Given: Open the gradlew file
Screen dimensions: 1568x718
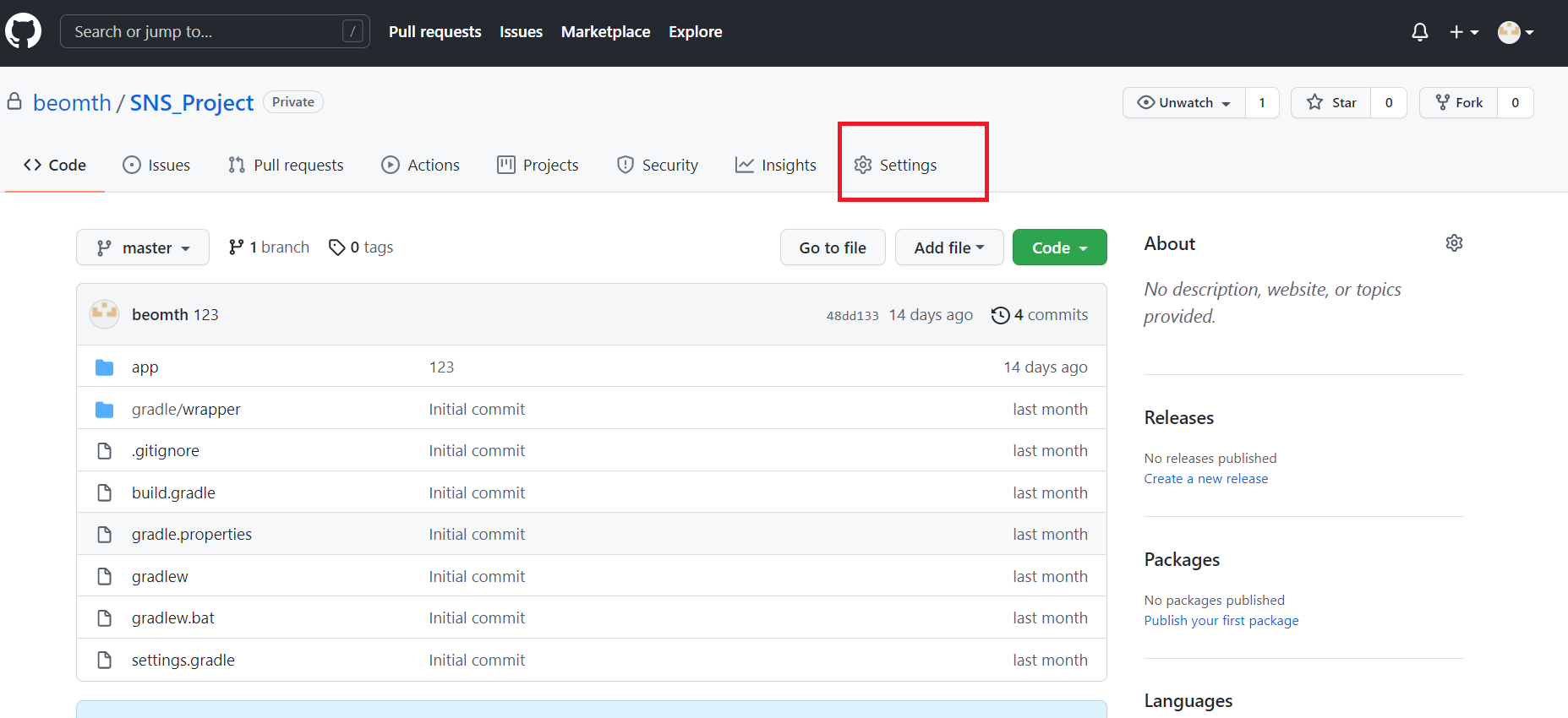Looking at the screenshot, I should click(160, 576).
